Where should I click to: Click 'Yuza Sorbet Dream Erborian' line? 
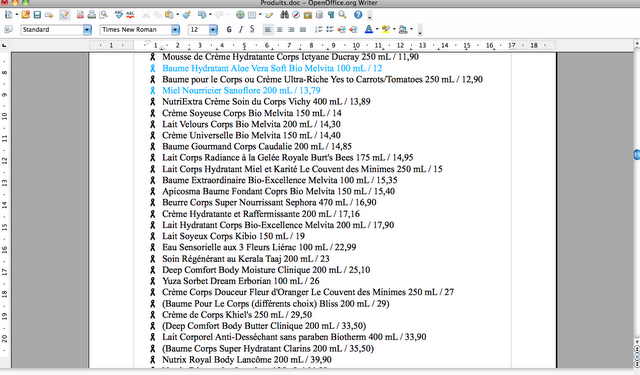coord(240,281)
